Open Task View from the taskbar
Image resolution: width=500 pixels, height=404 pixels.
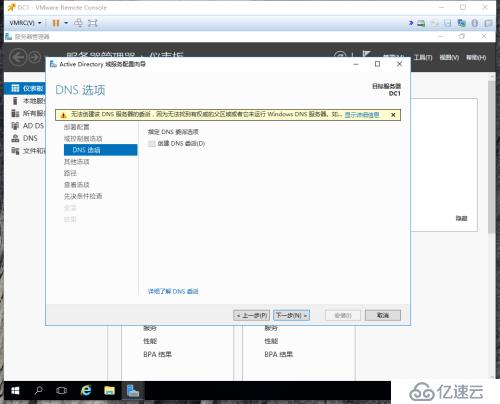[62, 390]
